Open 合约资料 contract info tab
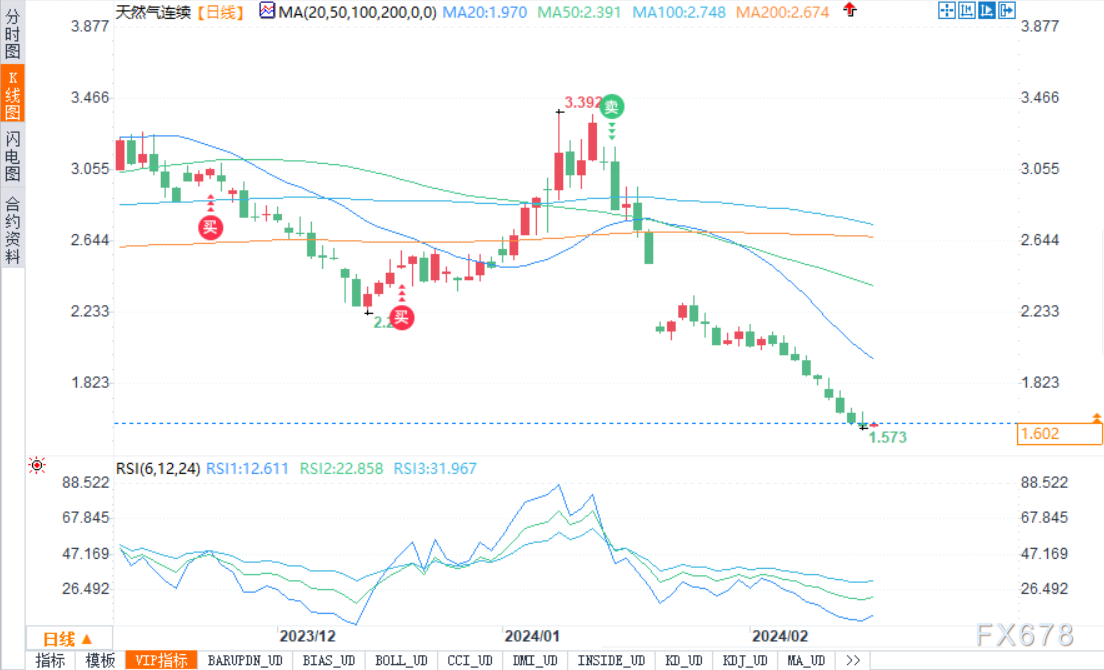This screenshot has height=670, width=1104. point(13,229)
